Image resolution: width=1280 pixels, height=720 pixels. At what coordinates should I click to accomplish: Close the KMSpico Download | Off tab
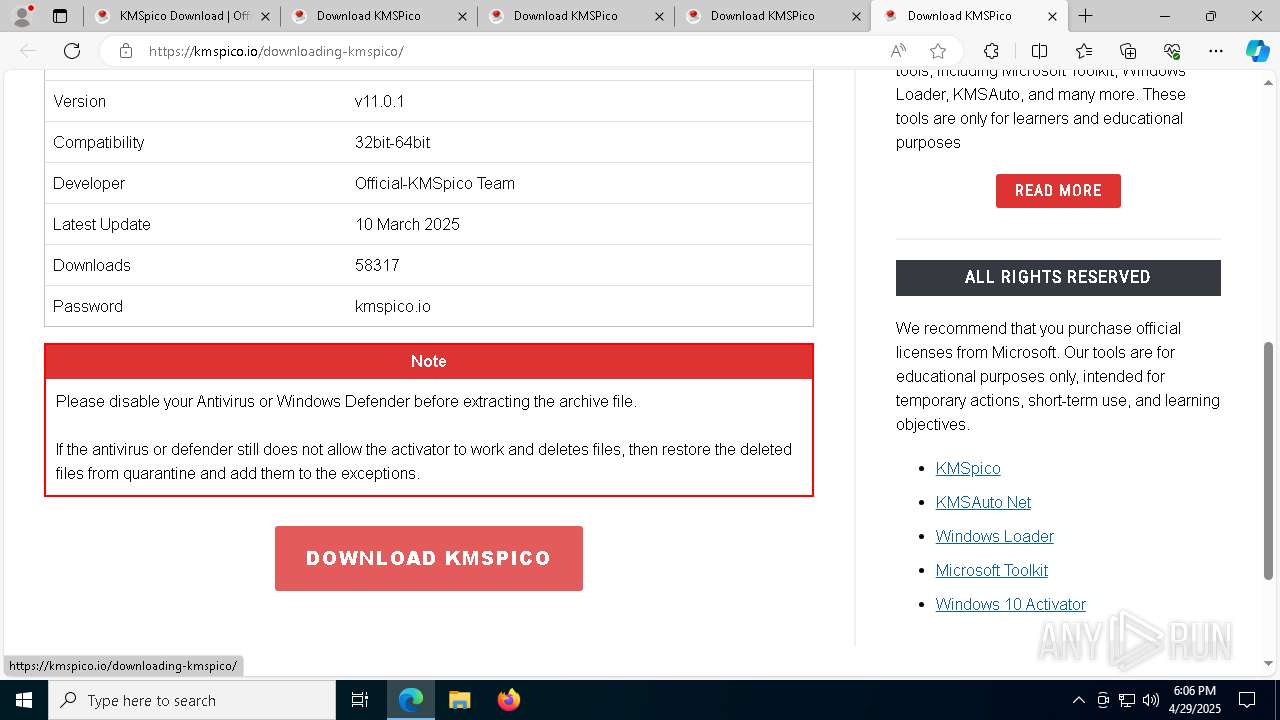point(265,16)
